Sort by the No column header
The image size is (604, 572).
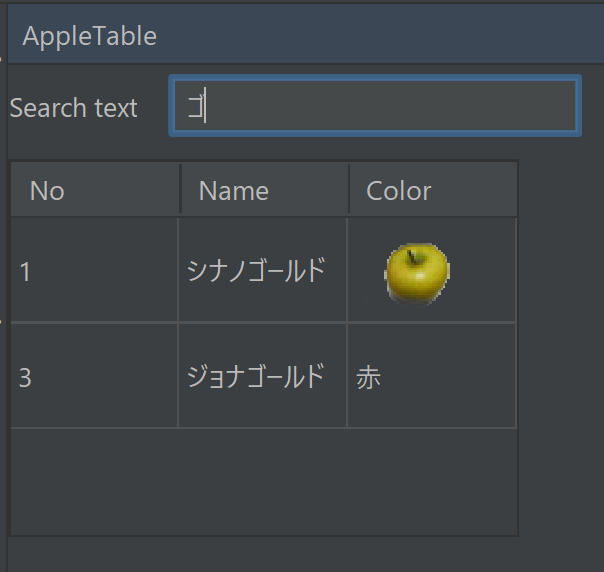tap(95, 190)
